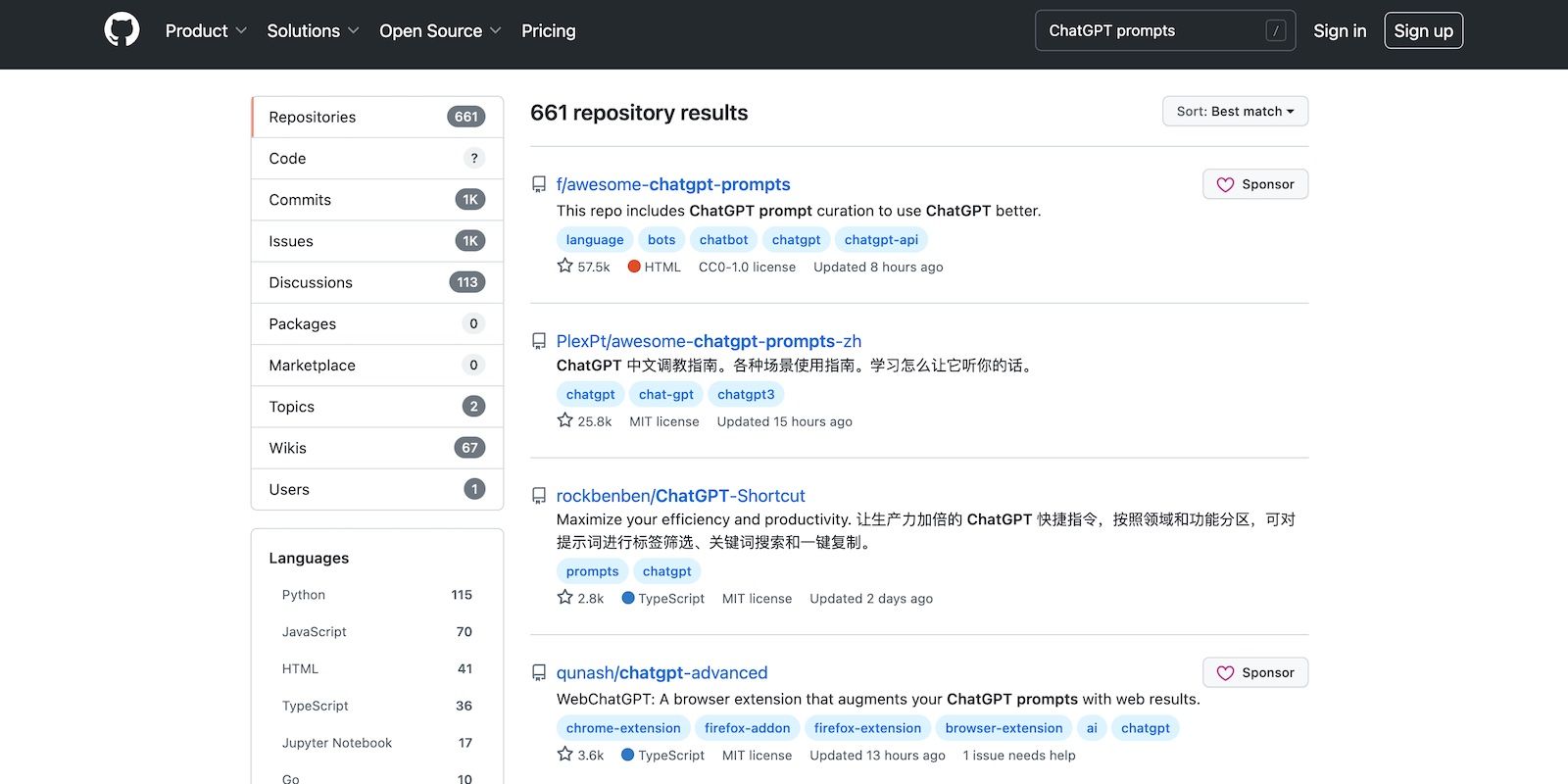Expand the Solutions menu
This screenshot has height=784, width=1568.
(x=313, y=30)
